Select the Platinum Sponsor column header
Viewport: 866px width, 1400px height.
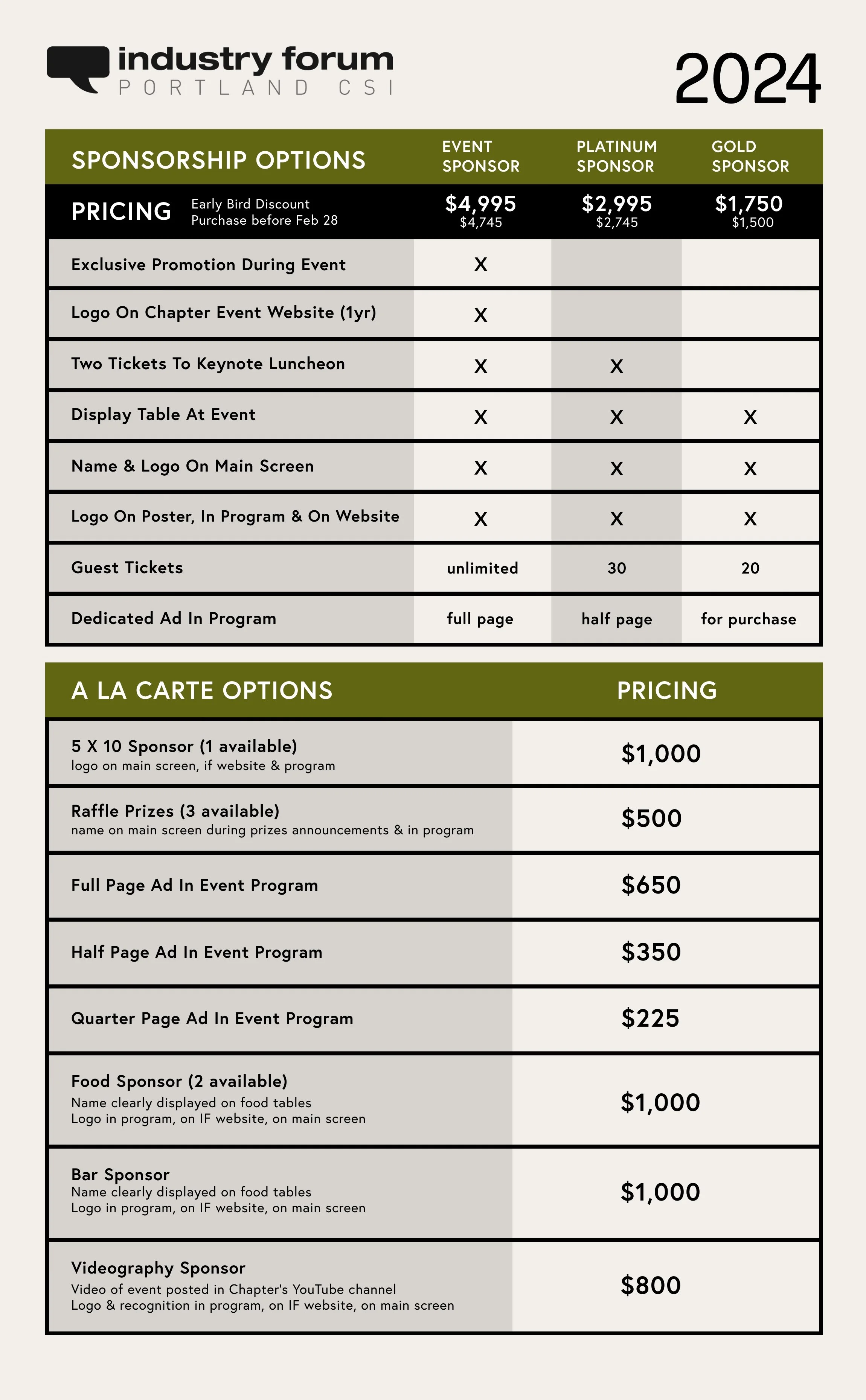coord(616,156)
